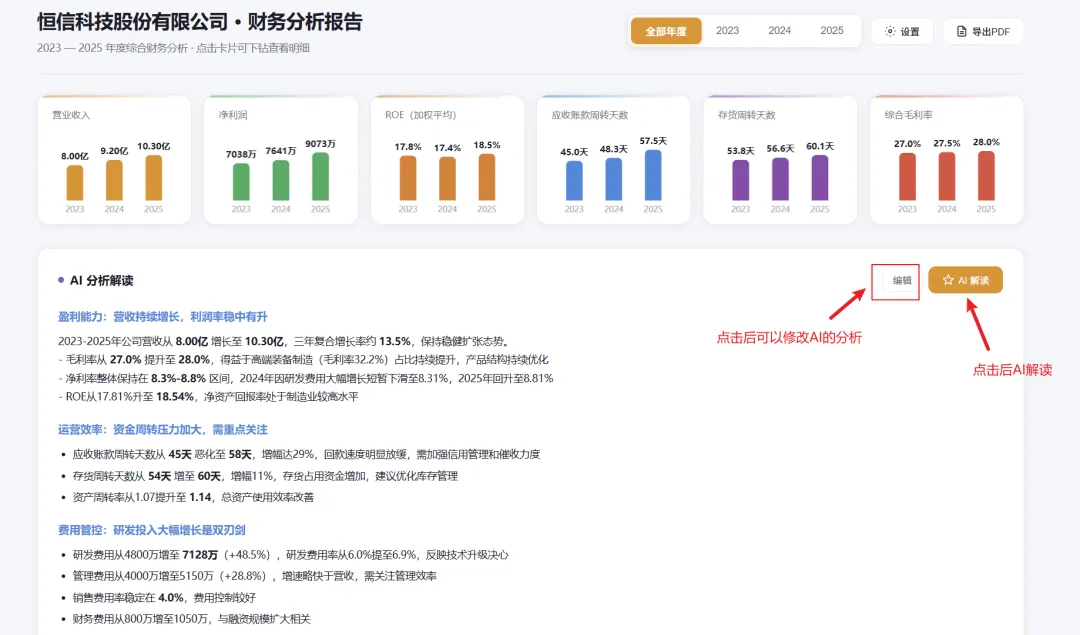Click the line 毛利率从 27.0% 提升至 28.0%
This screenshot has width=1080, height=635.
click(x=303, y=360)
